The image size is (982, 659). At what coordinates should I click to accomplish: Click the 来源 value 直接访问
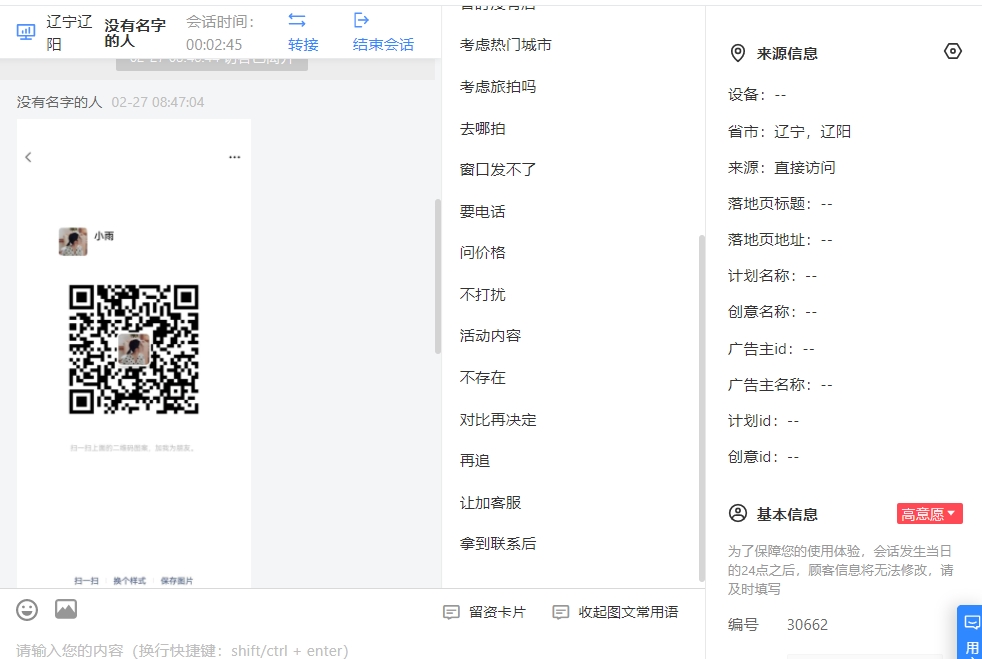pos(805,167)
